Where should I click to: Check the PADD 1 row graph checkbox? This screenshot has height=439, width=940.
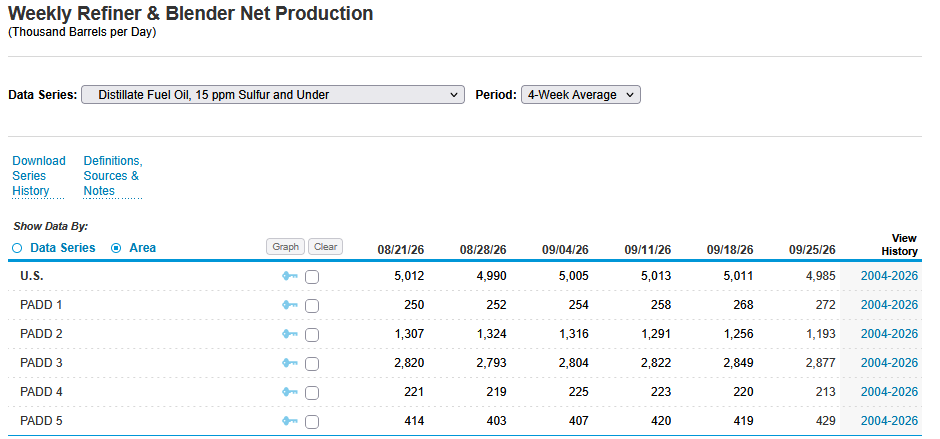point(312,306)
